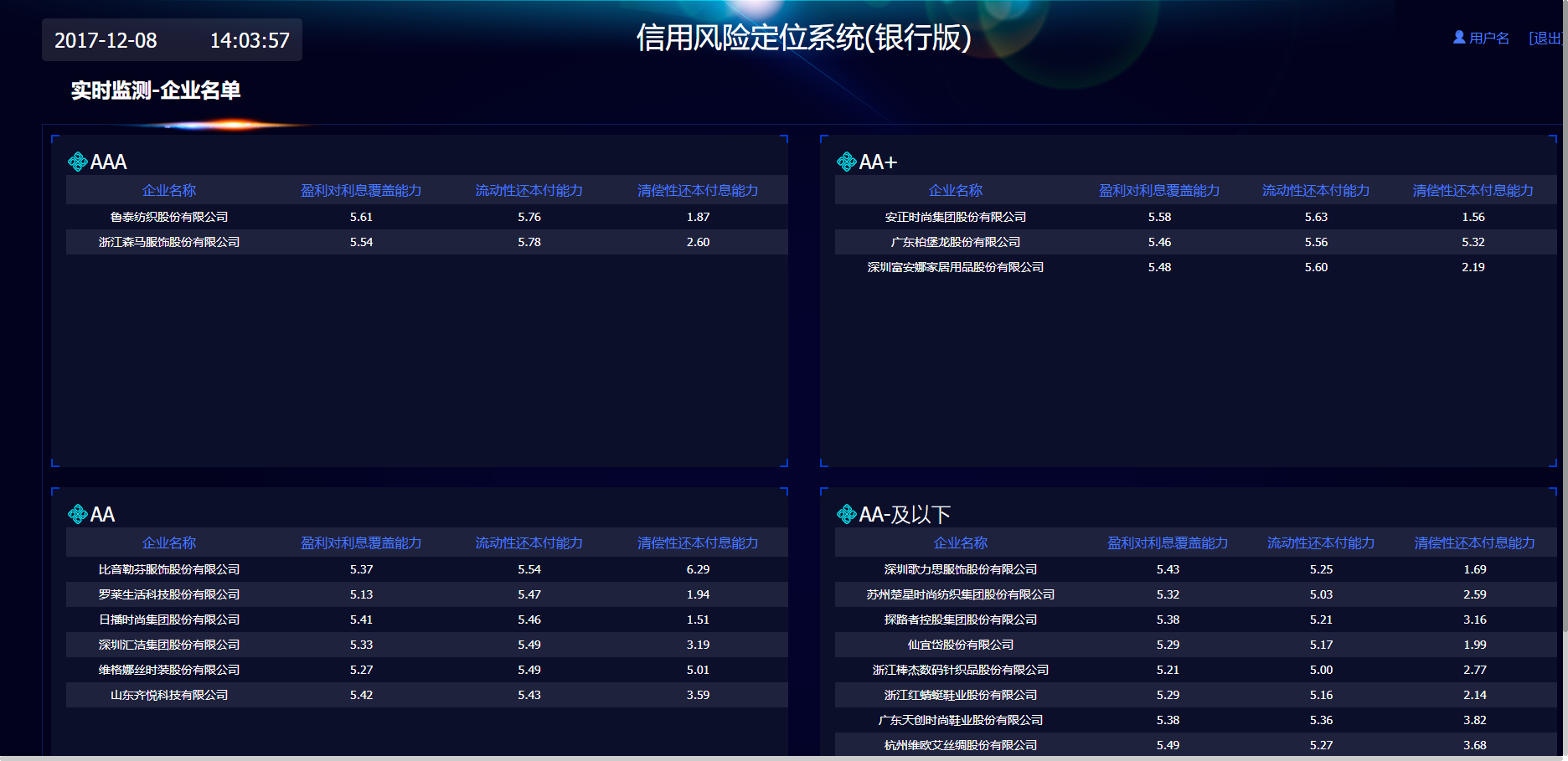Click AA-及以下 table 清偿性还本付息能力 header
Viewport: 1568px width, 761px height.
point(1475,543)
